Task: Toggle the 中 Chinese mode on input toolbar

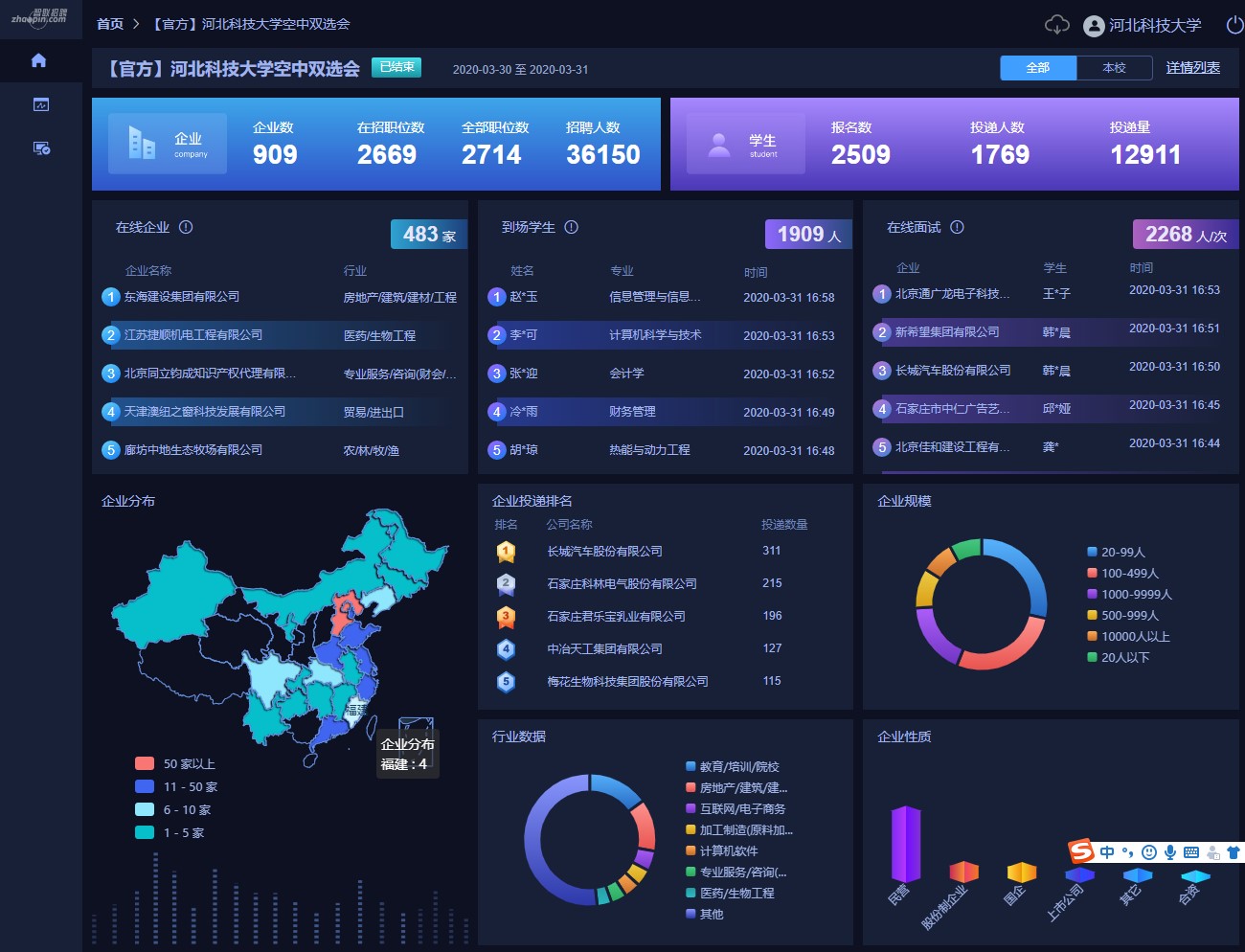Action: tap(1107, 852)
